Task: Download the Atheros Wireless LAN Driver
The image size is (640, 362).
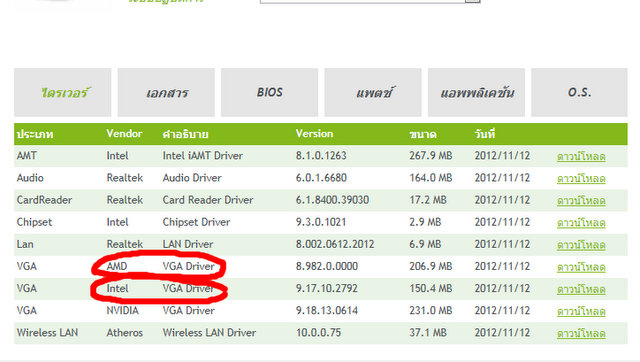Action: pyautogui.click(x=581, y=333)
